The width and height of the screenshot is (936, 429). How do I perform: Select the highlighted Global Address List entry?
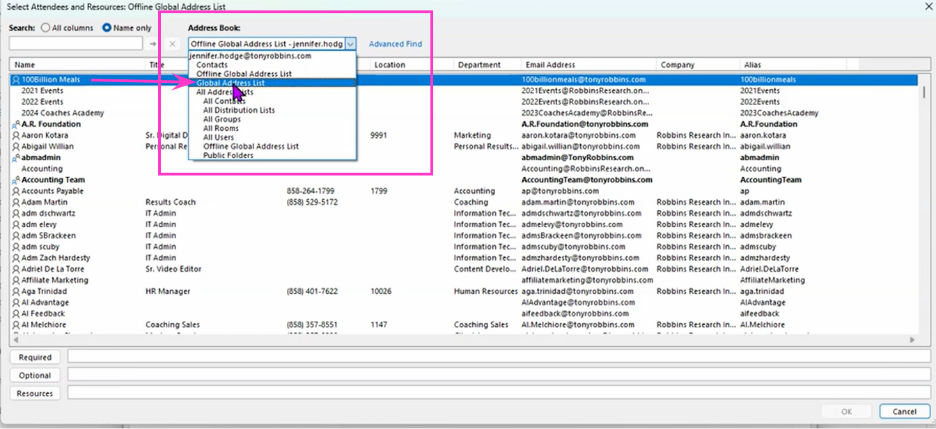(273, 83)
